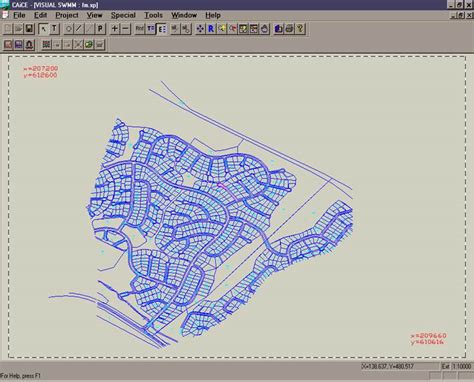This screenshot has height=382, width=474.
Task: Select the black diagonal line link tool
Action: pyautogui.click(x=79, y=29)
